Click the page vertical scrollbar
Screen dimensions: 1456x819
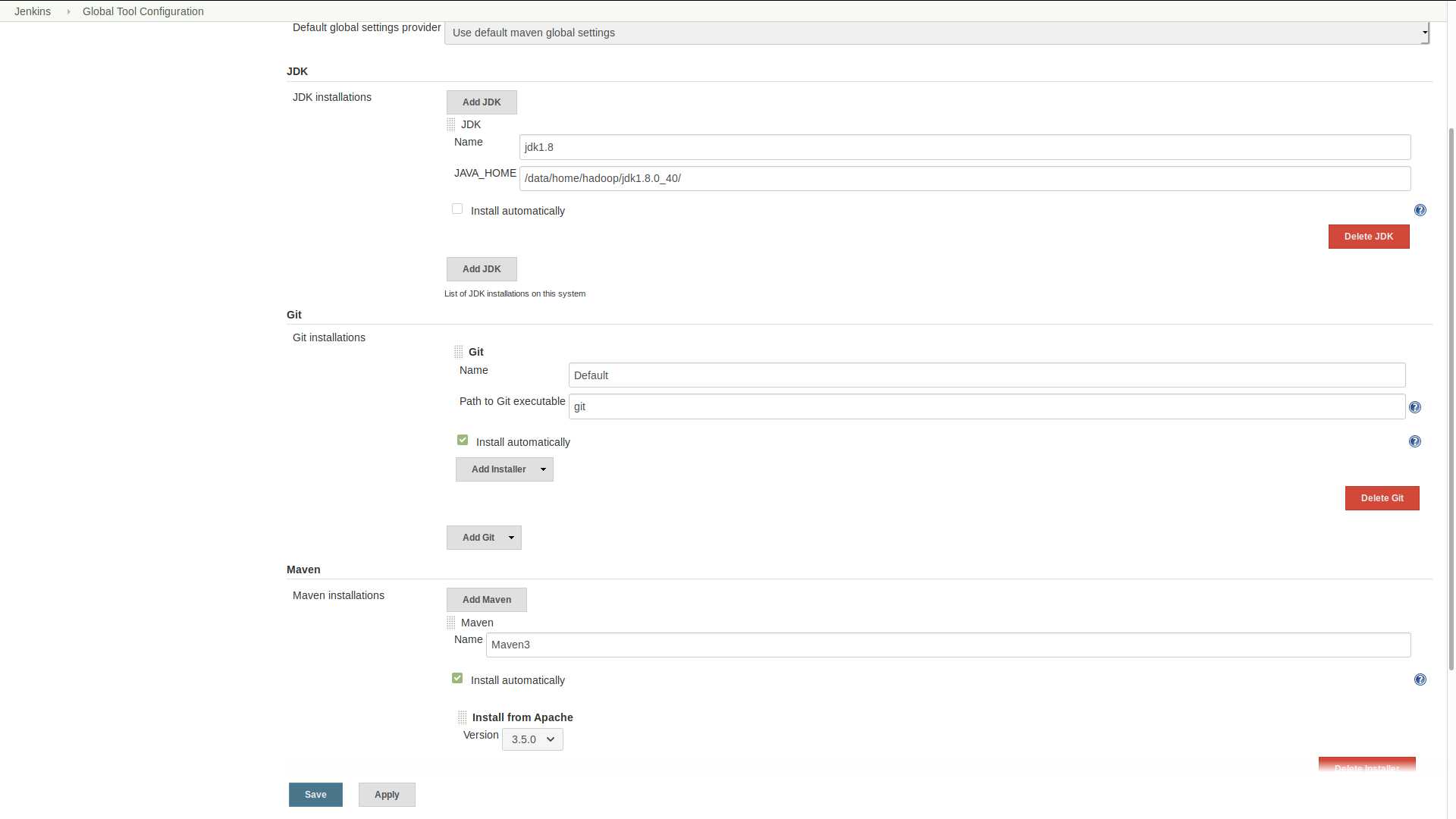1451,398
